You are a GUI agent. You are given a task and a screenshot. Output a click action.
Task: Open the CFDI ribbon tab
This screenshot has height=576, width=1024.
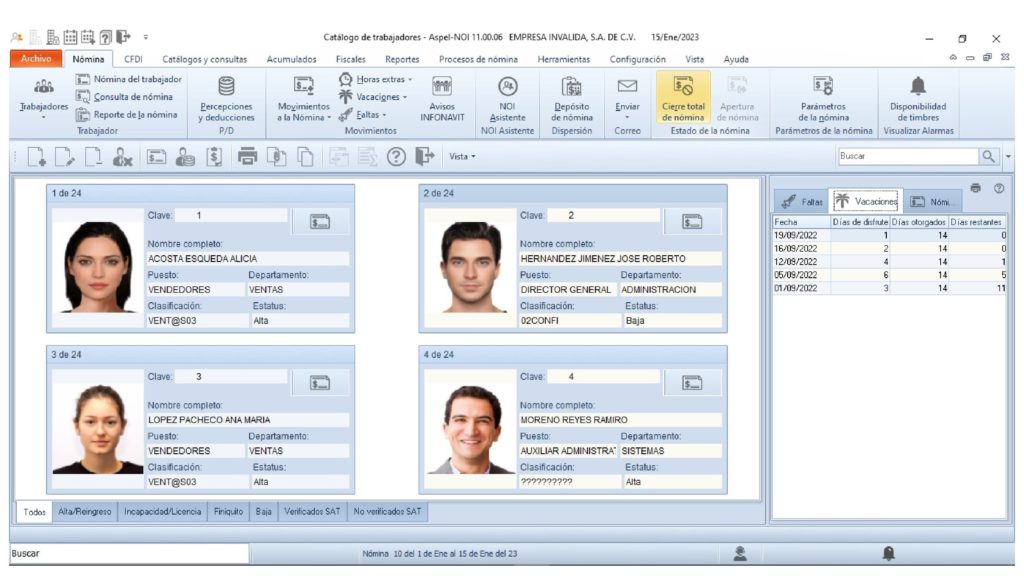133,59
